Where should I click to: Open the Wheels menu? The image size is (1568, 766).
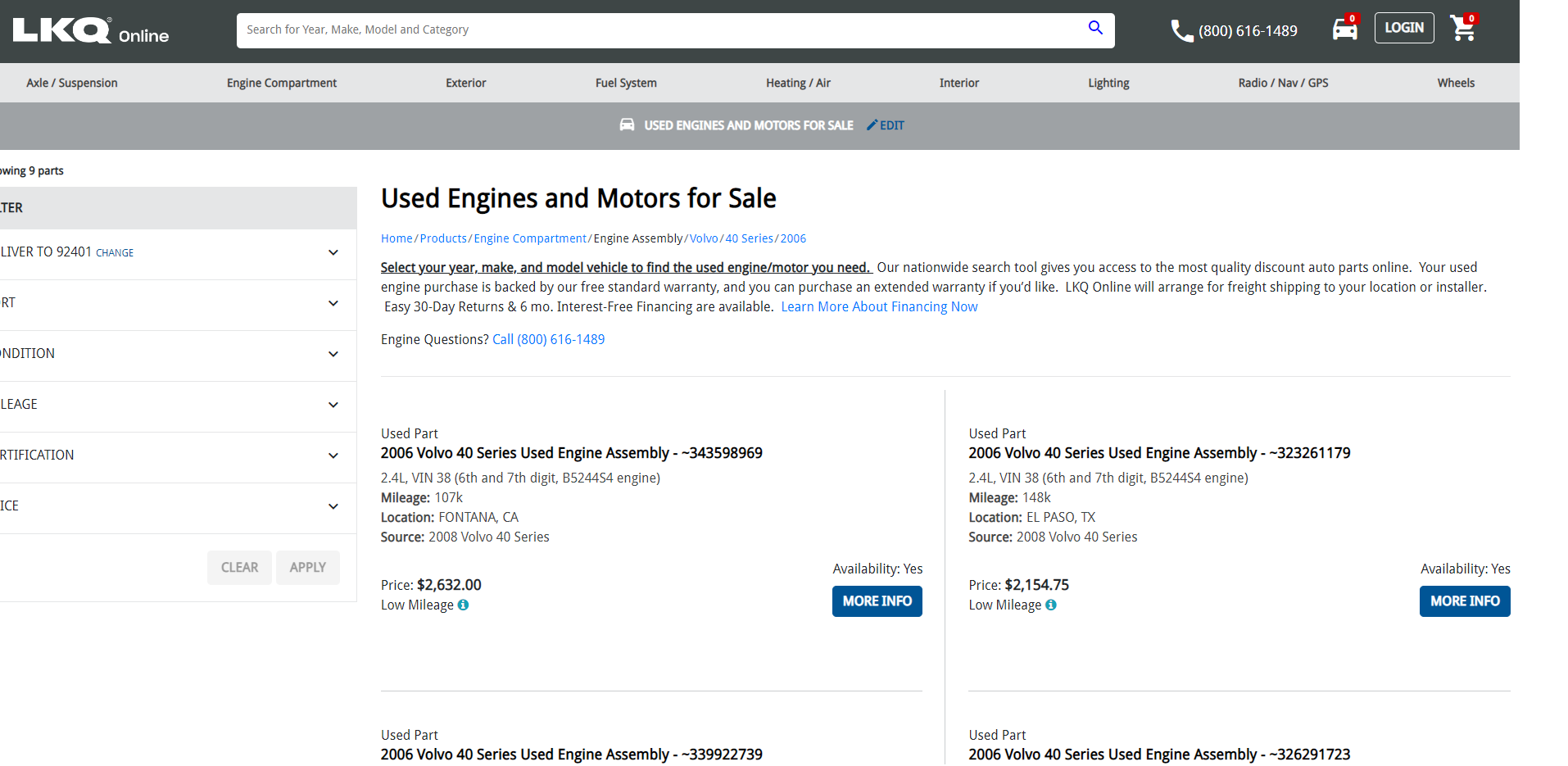point(1456,83)
